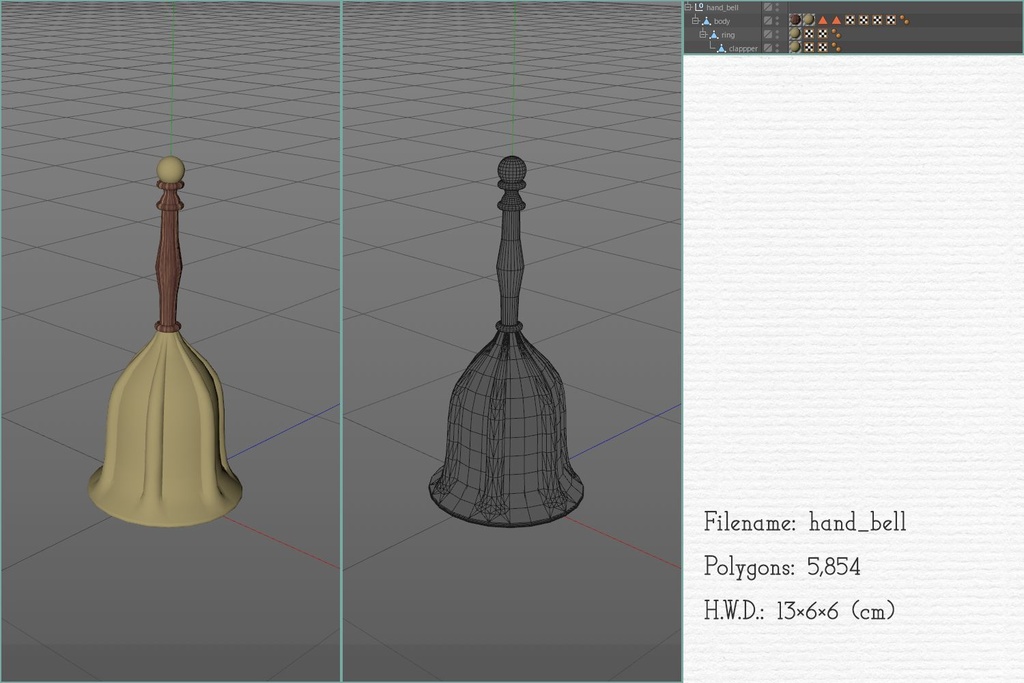Toggle visibility dots for ring object

click(777, 35)
